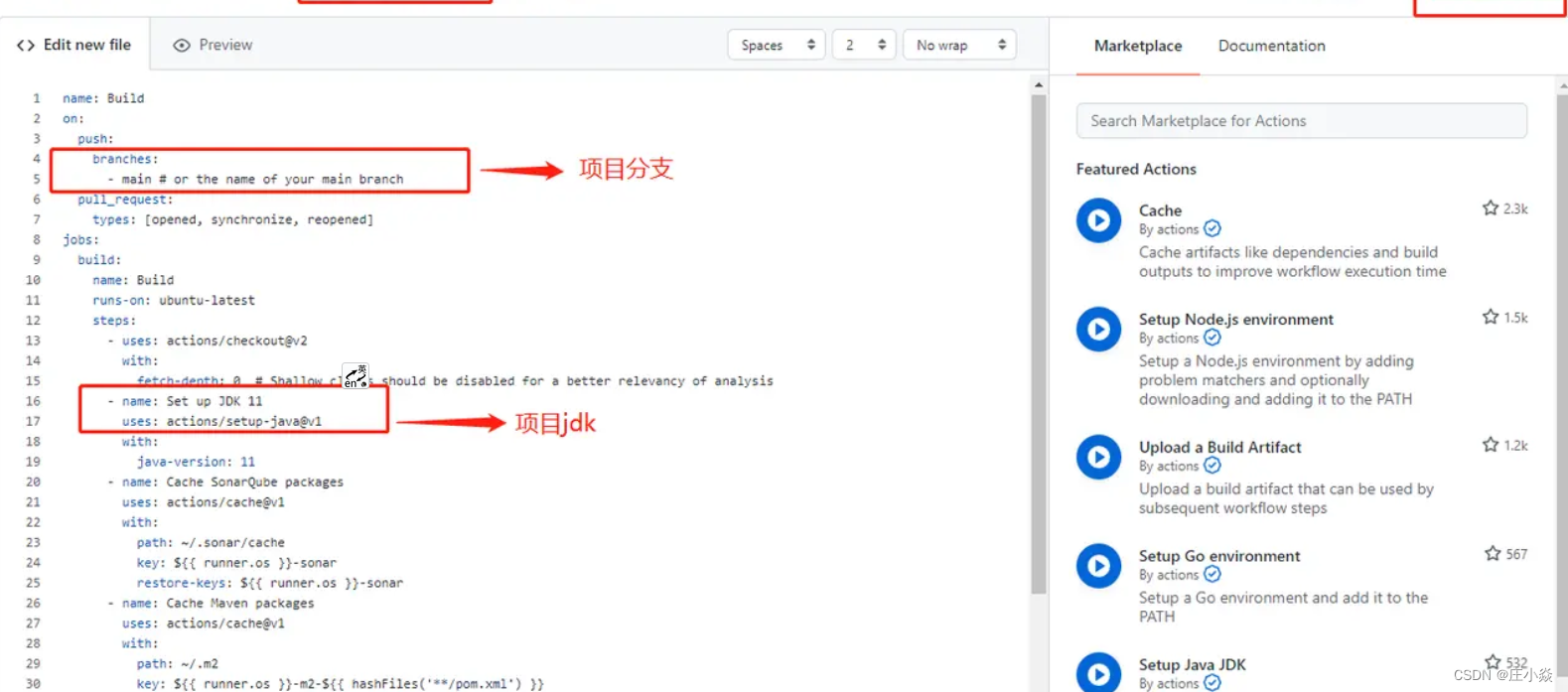Click the 'runs-on: ubuntu-latest' line

(174, 301)
